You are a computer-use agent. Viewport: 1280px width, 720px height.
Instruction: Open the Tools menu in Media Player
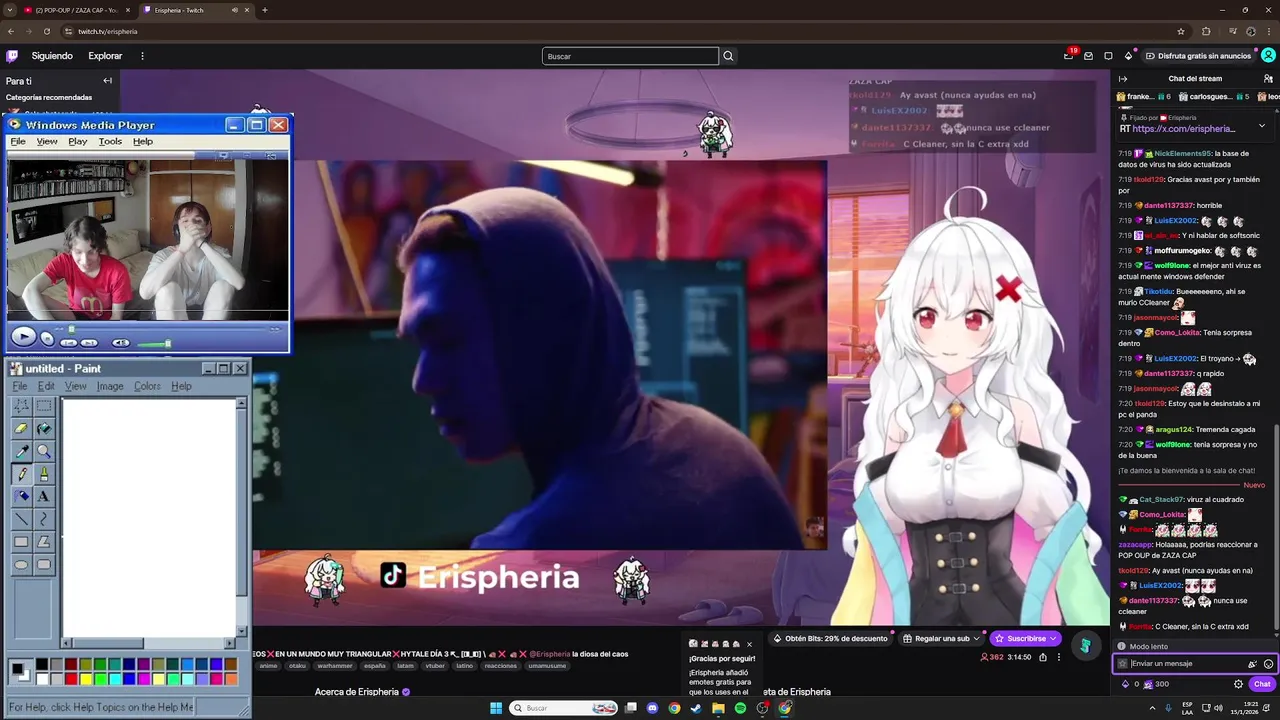tap(110, 141)
